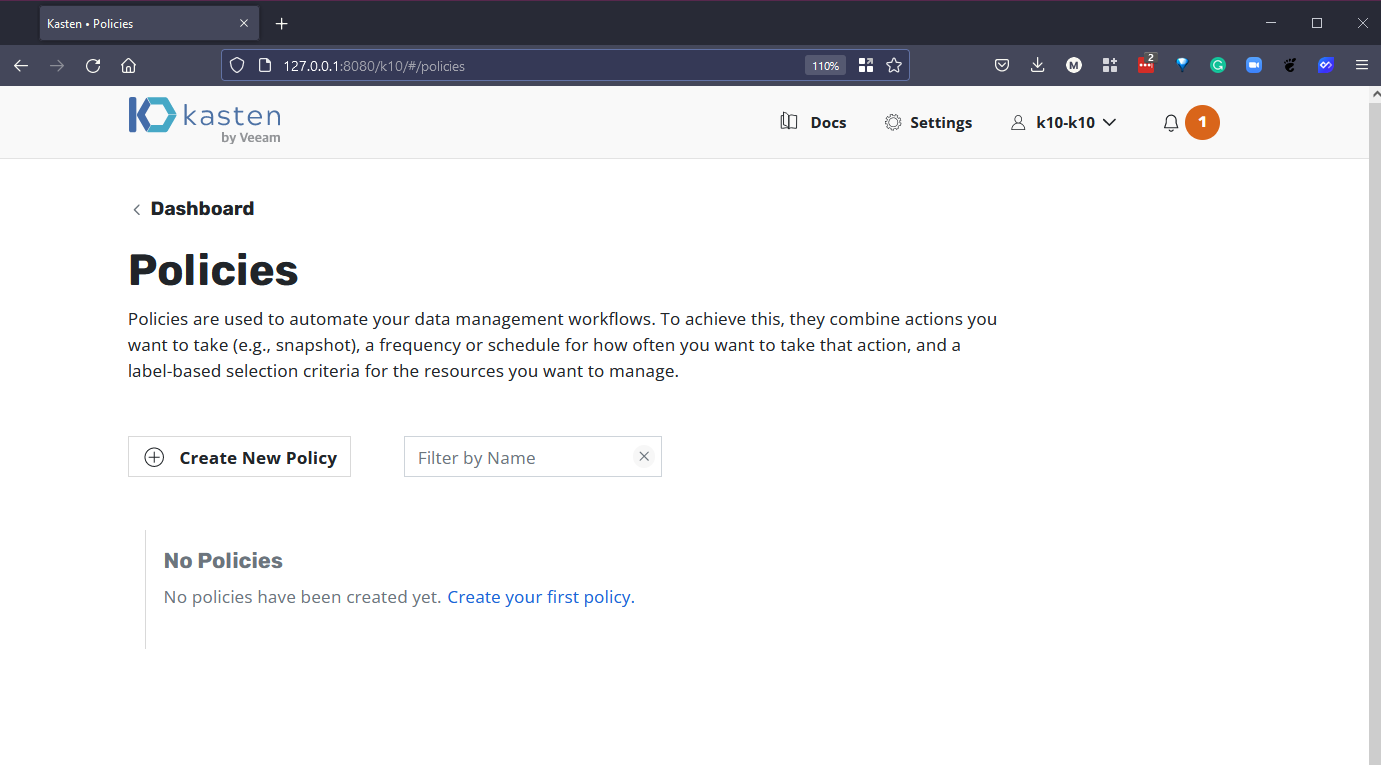Click into the Filter by Name field

(520, 457)
